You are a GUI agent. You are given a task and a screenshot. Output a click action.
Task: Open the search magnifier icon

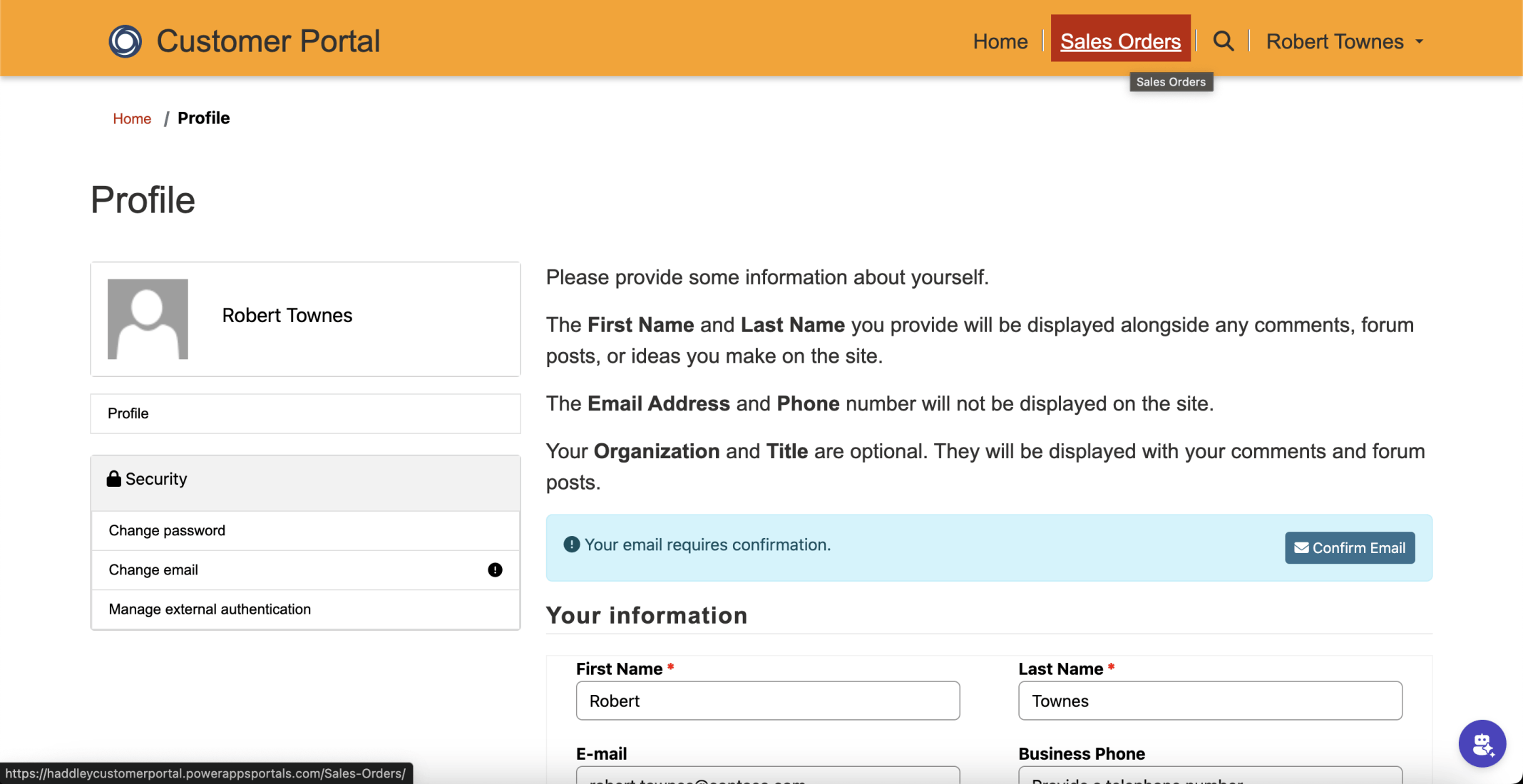(1223, 41)
